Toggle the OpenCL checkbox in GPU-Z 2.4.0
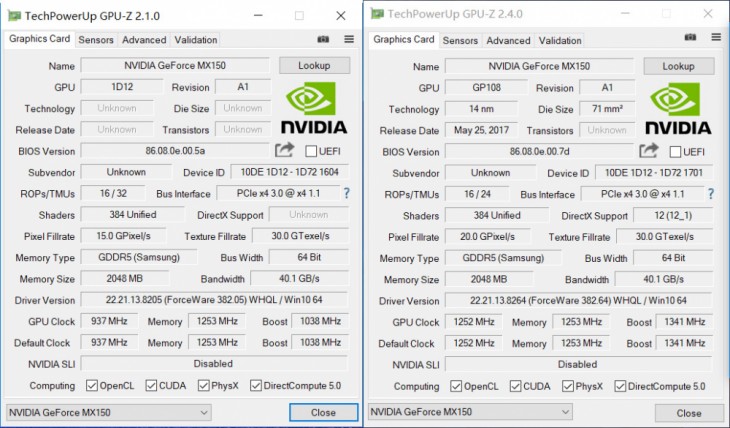Screen dimensions: 730x428 click(456, 386)
